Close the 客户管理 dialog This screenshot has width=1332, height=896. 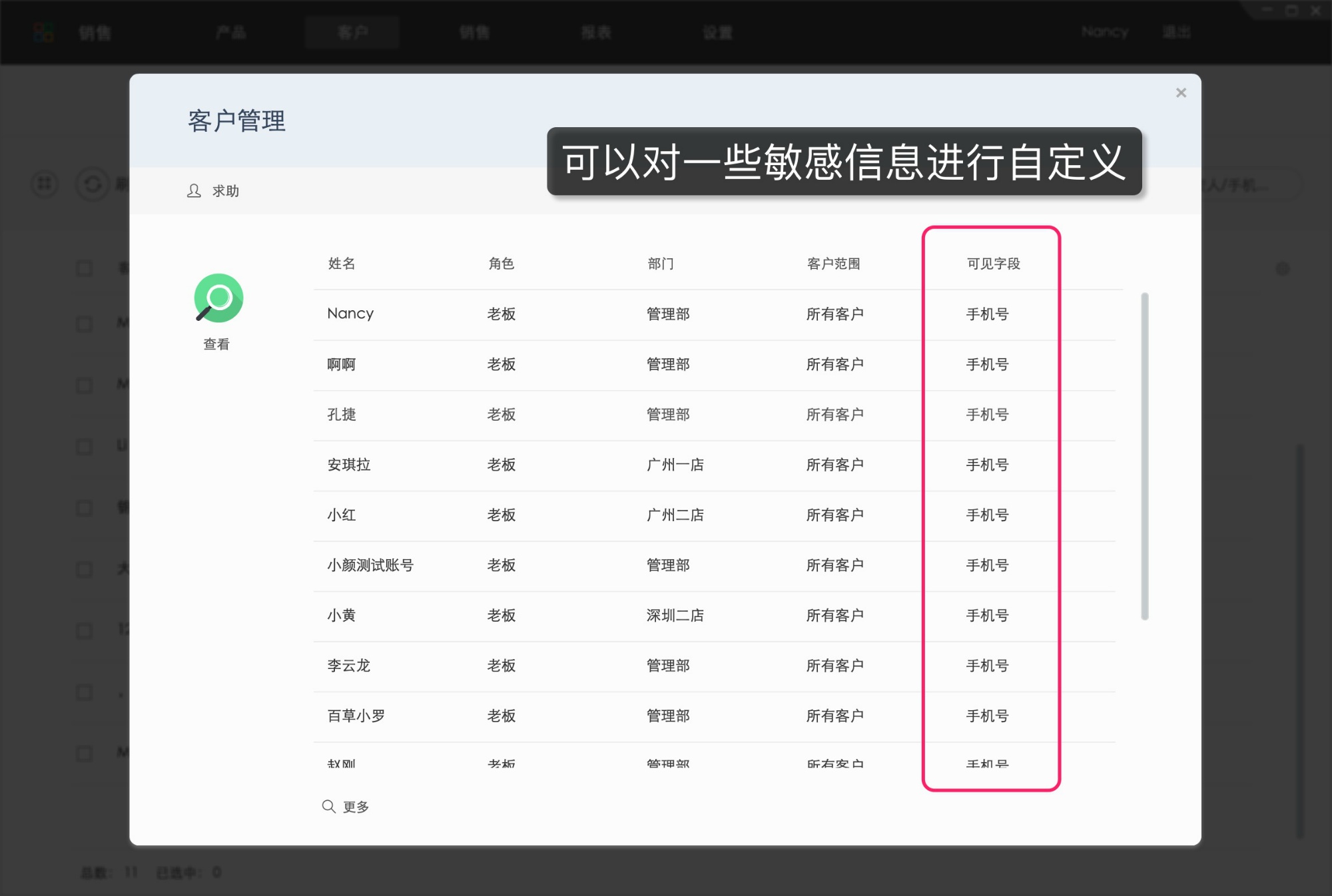1181,93
